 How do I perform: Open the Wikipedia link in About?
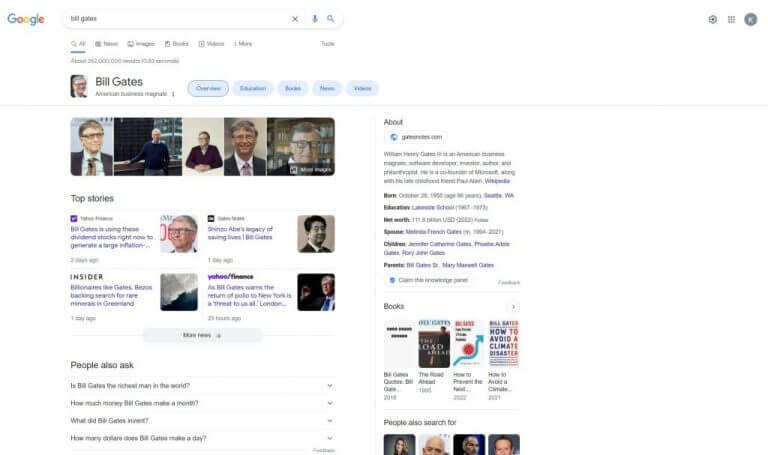[497, 181]
